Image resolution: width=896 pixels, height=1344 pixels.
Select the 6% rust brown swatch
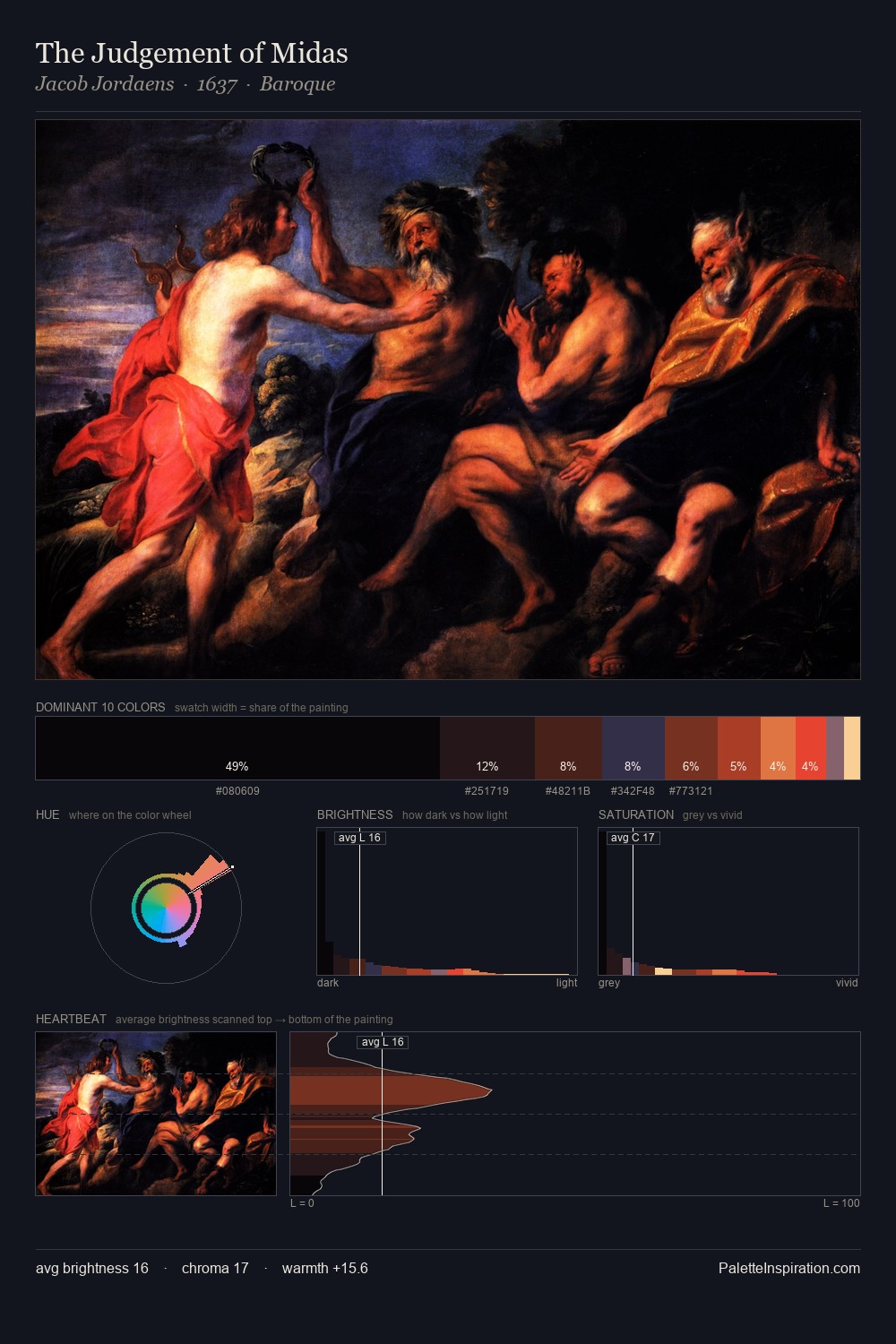[691, 748]
